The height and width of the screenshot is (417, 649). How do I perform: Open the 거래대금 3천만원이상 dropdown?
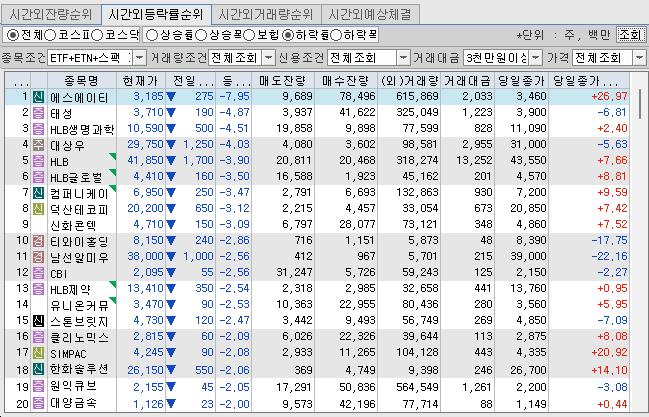tap(536, 58)
